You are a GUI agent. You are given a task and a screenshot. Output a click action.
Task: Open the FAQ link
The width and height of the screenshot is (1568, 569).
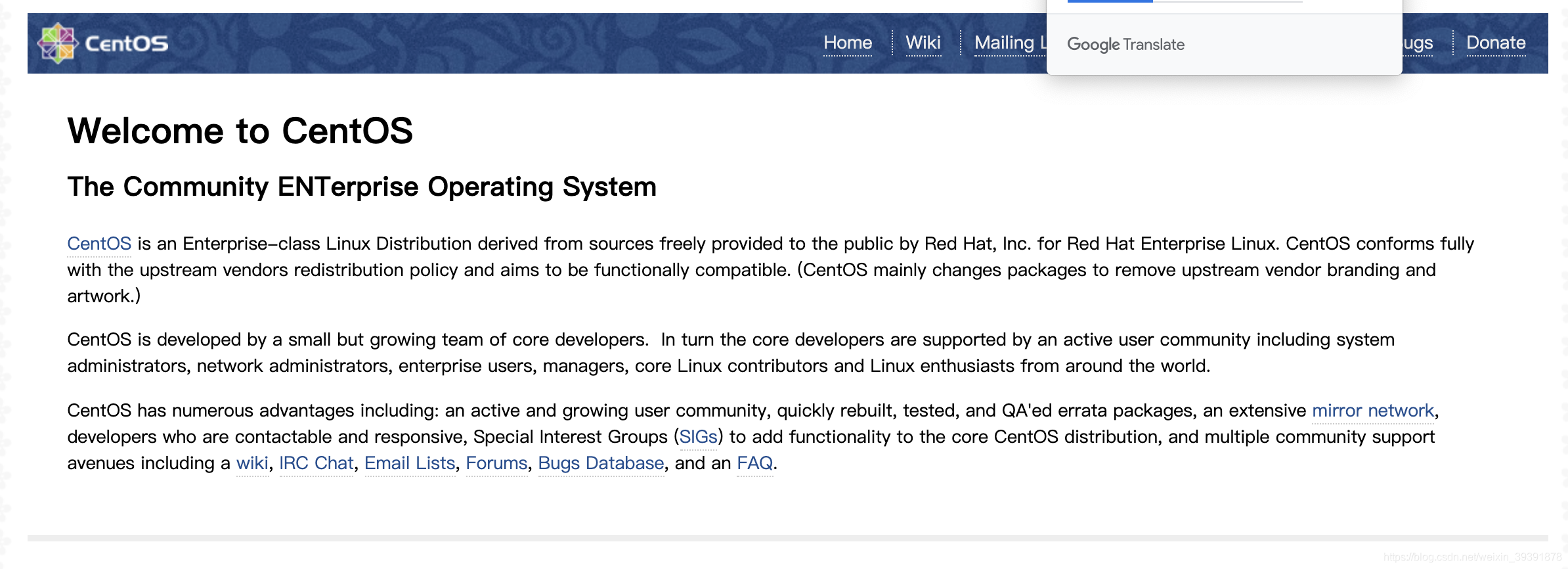point(754,463)
